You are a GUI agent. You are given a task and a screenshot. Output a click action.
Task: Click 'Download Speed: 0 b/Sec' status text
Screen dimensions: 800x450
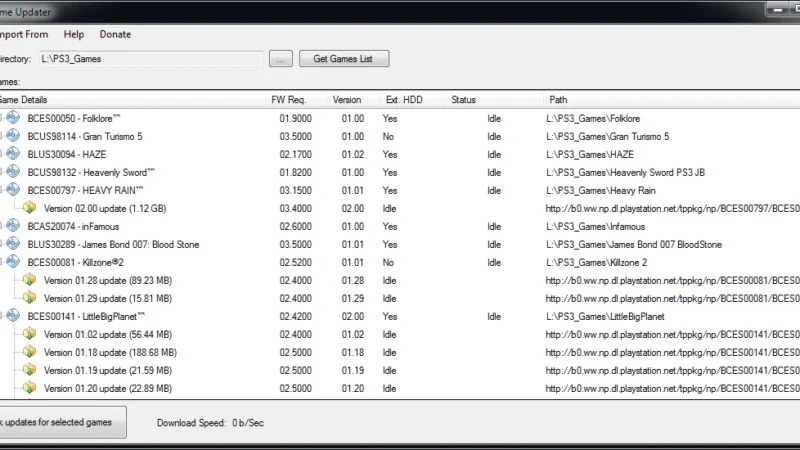click(210, 422)
